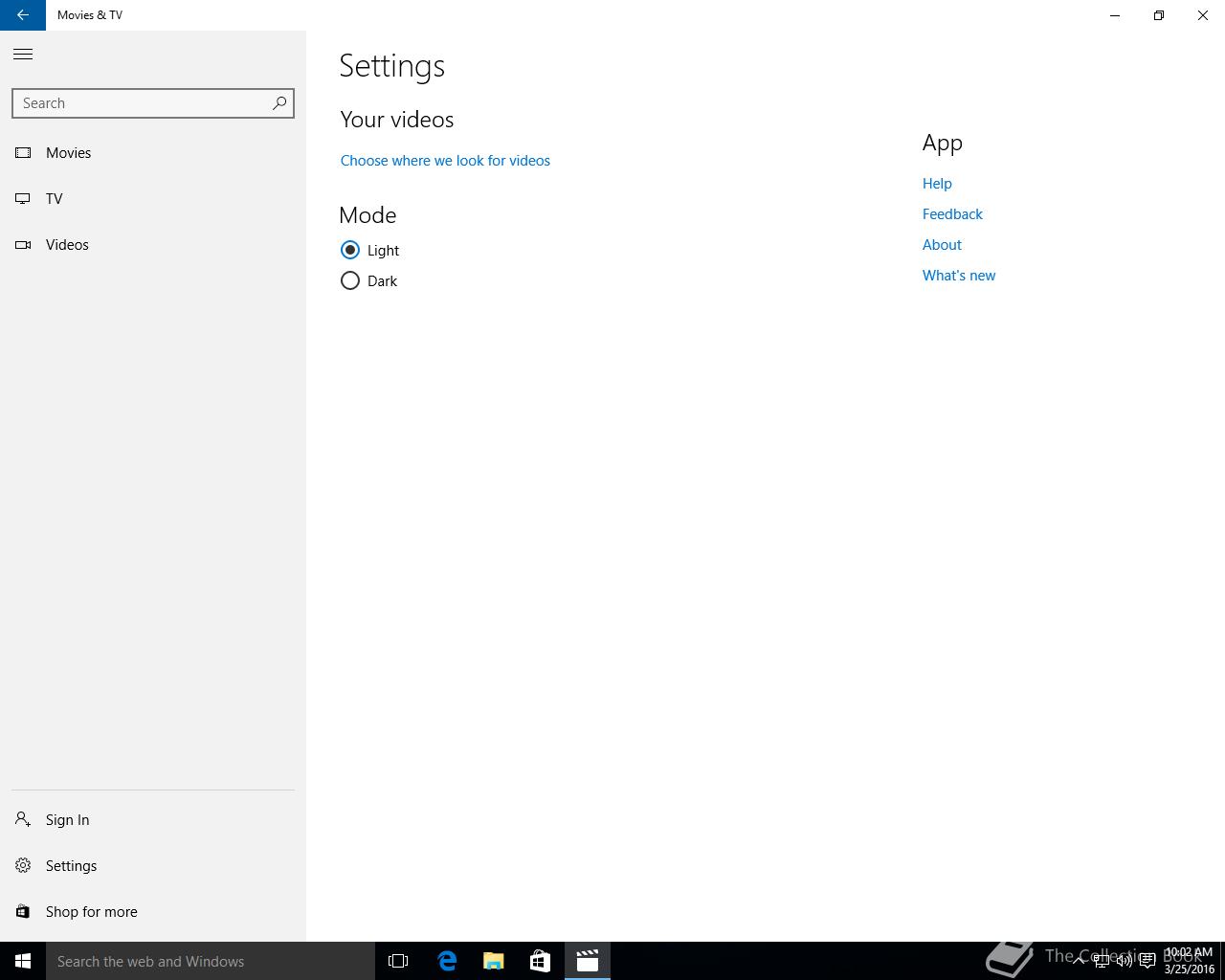Image resolution: width=1225 pixels, height=980 pixels.
Task: Open the Videos section
Action: 153,245
